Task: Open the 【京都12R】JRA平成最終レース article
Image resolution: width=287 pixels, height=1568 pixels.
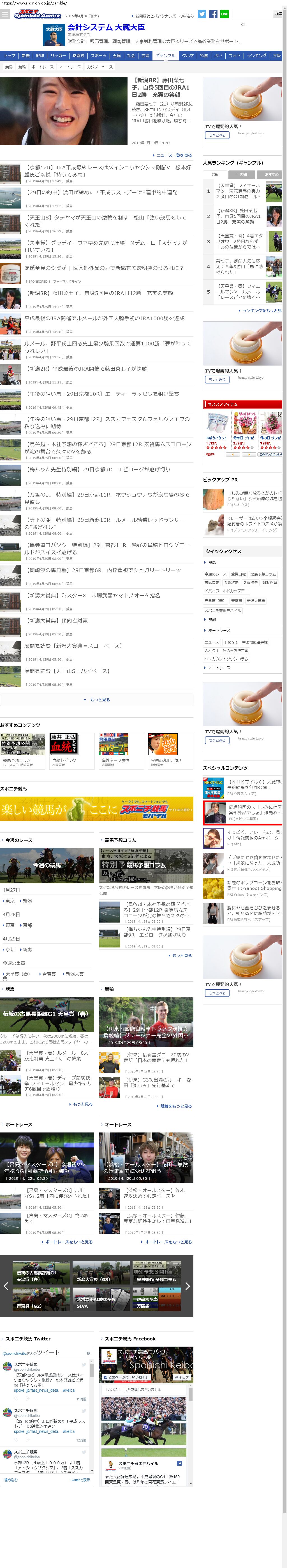Action: click(x=107, y=170)
